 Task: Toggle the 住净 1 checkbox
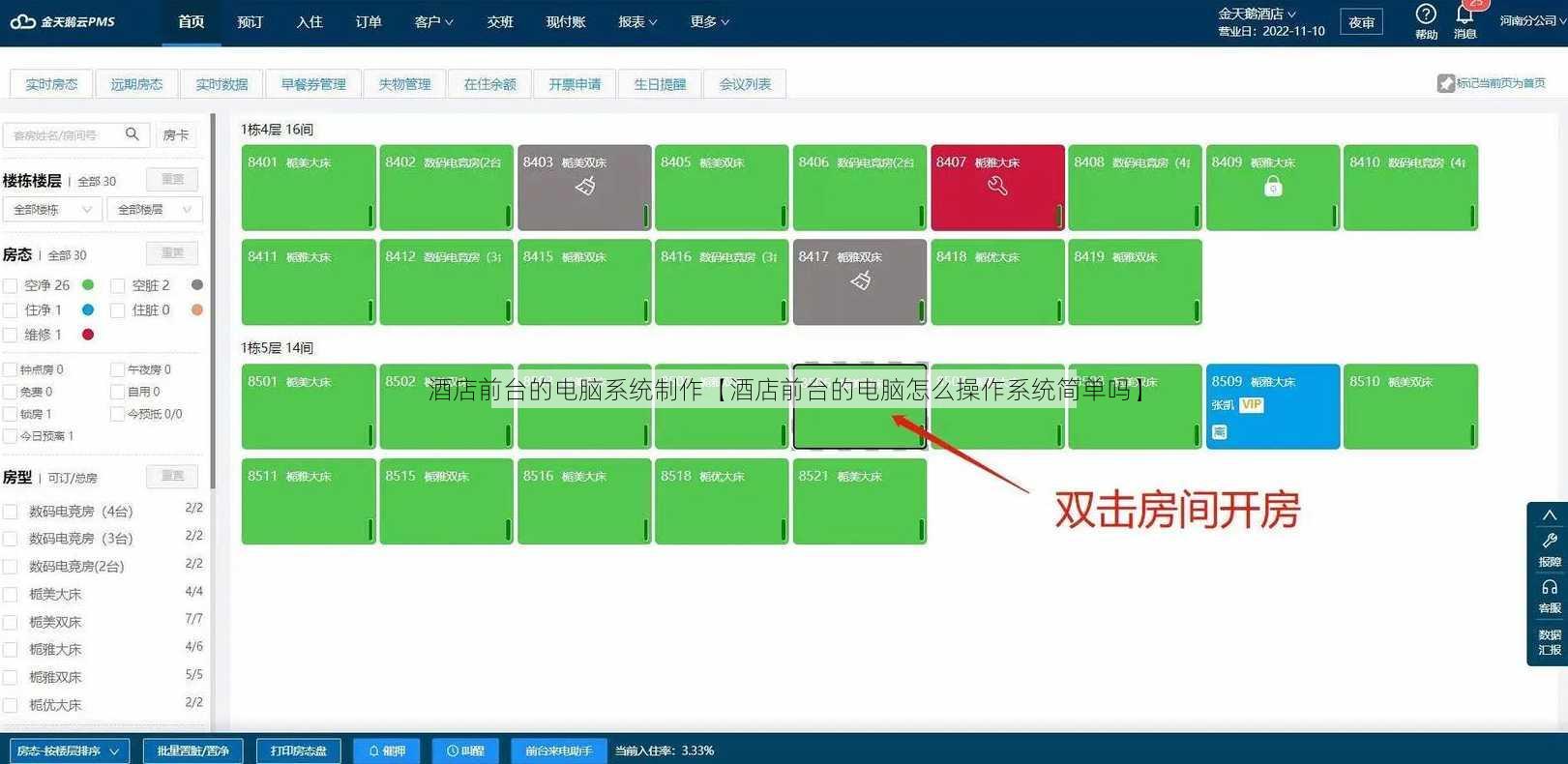11,310
